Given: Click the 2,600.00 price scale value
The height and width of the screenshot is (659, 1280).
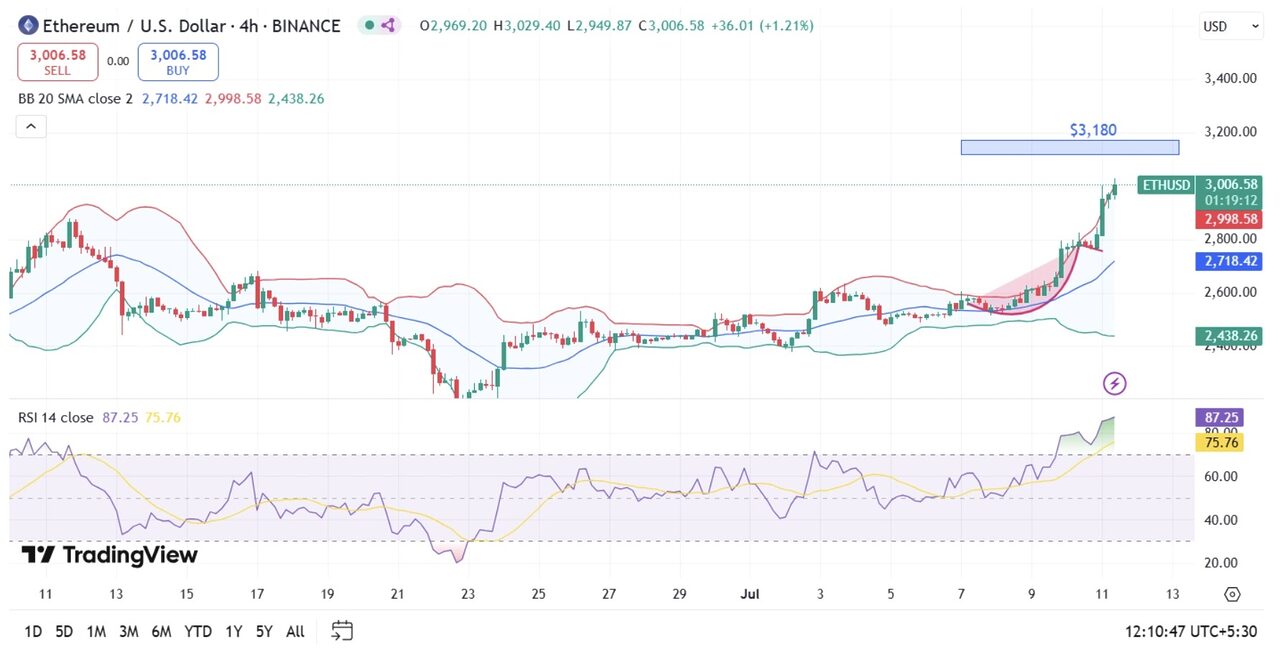Looking at the screenshot, I should [1231, 292].
